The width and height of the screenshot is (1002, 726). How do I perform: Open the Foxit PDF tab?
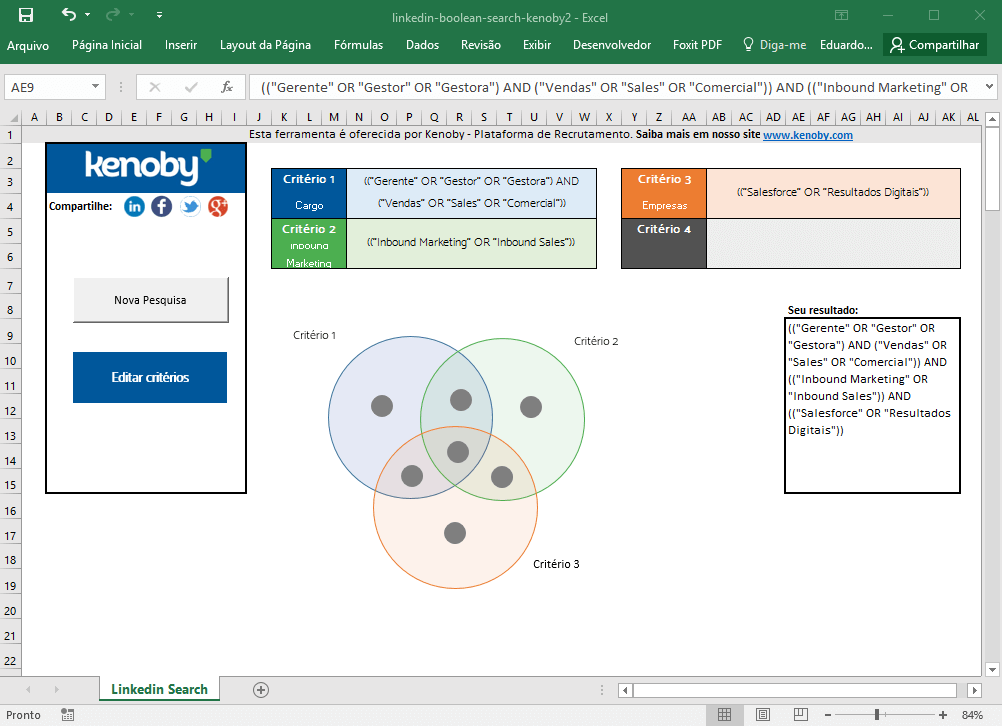[x=697, y=45]
